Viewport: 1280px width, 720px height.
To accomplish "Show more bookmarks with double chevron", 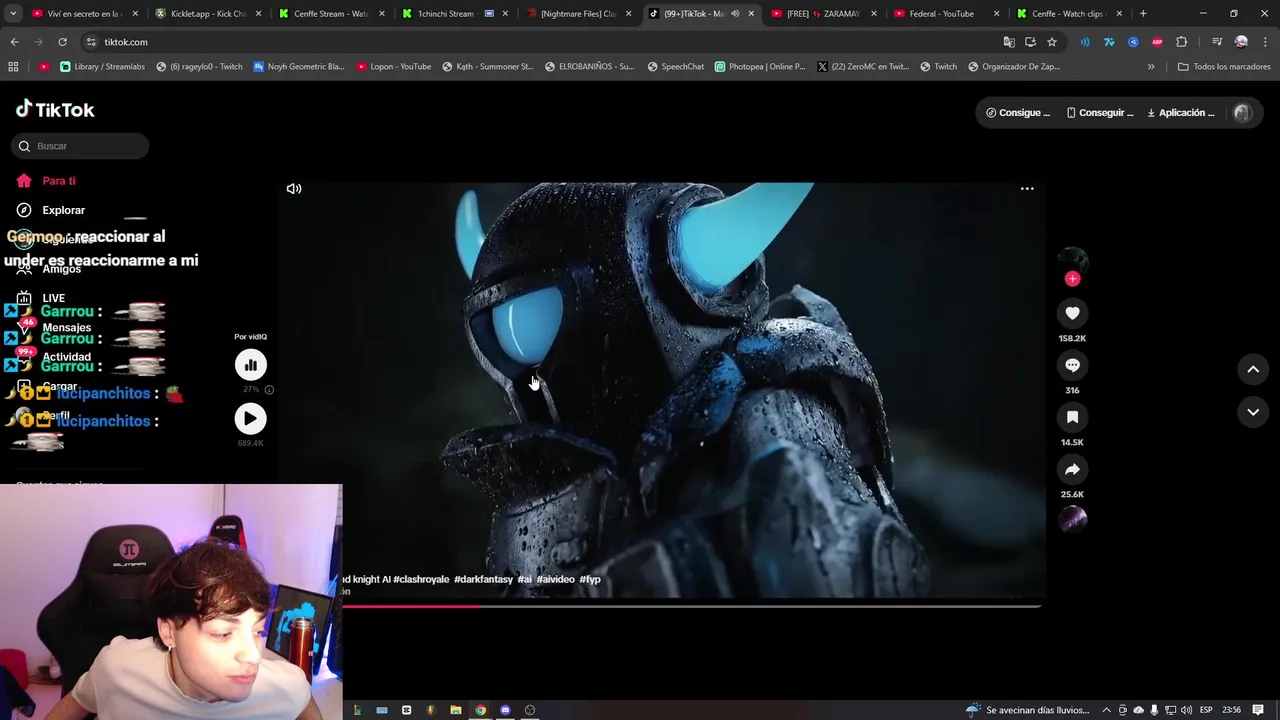I will (x=1151, y=67).
